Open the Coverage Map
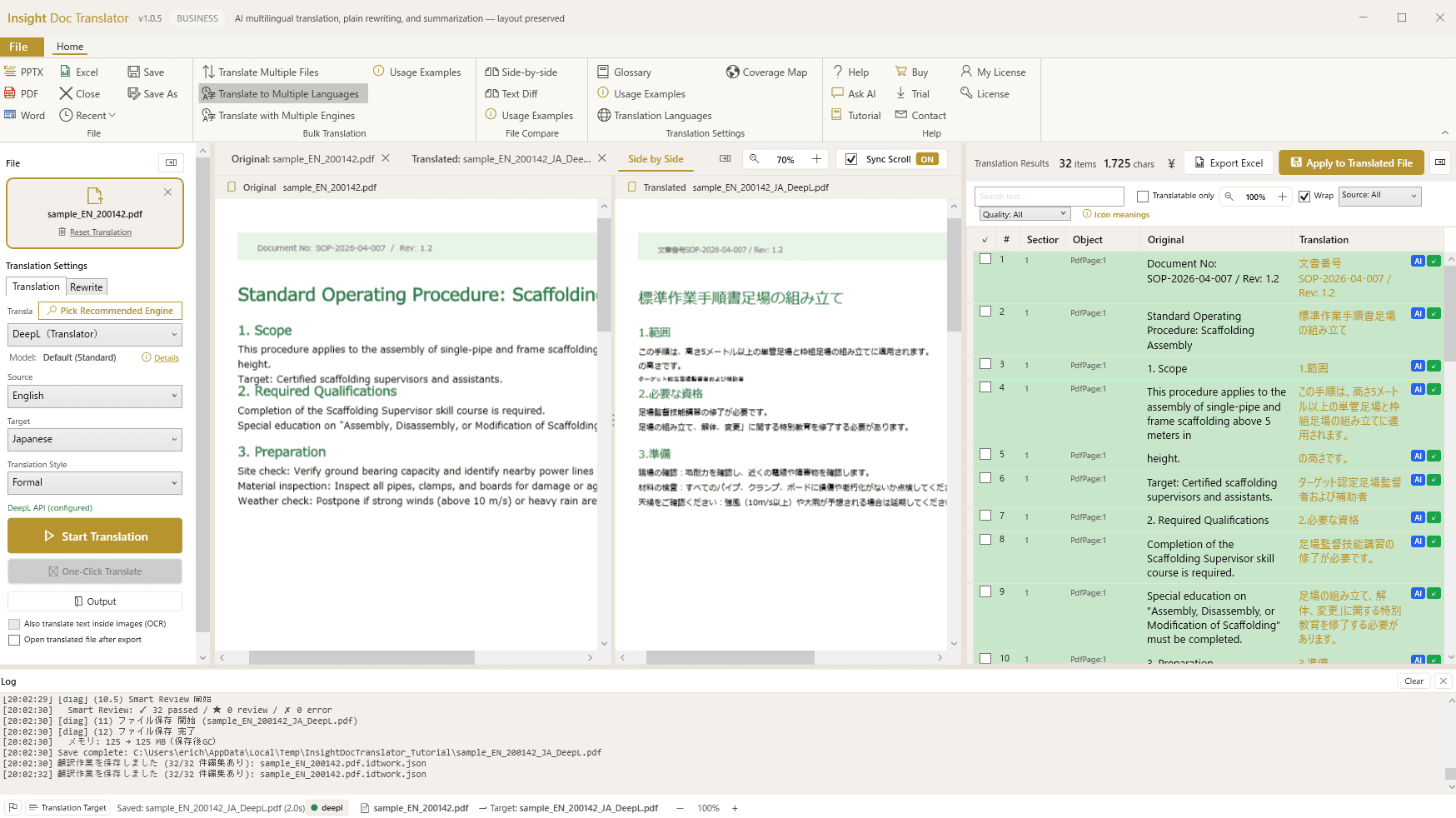1456x818 pixels. tap(766, 72)
